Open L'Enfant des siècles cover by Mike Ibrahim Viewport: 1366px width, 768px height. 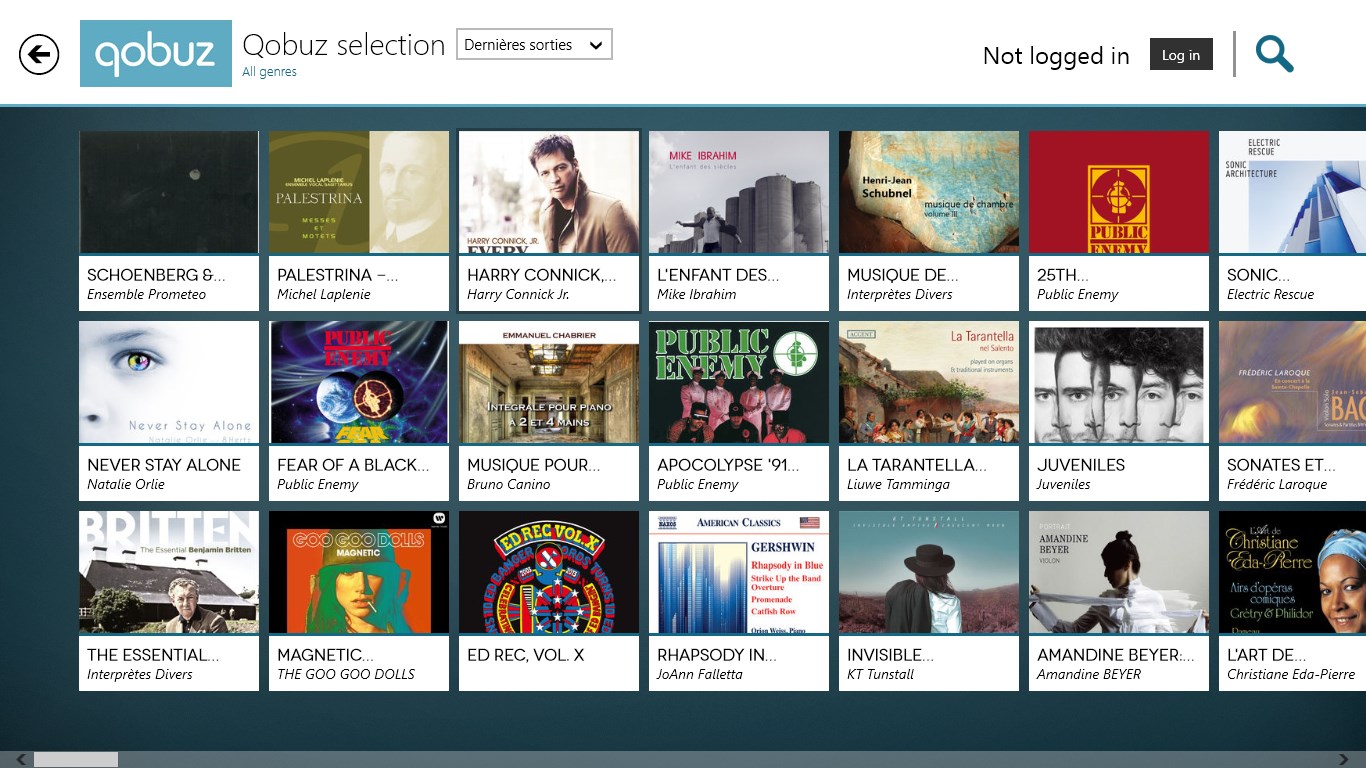[x=739, y=192]
